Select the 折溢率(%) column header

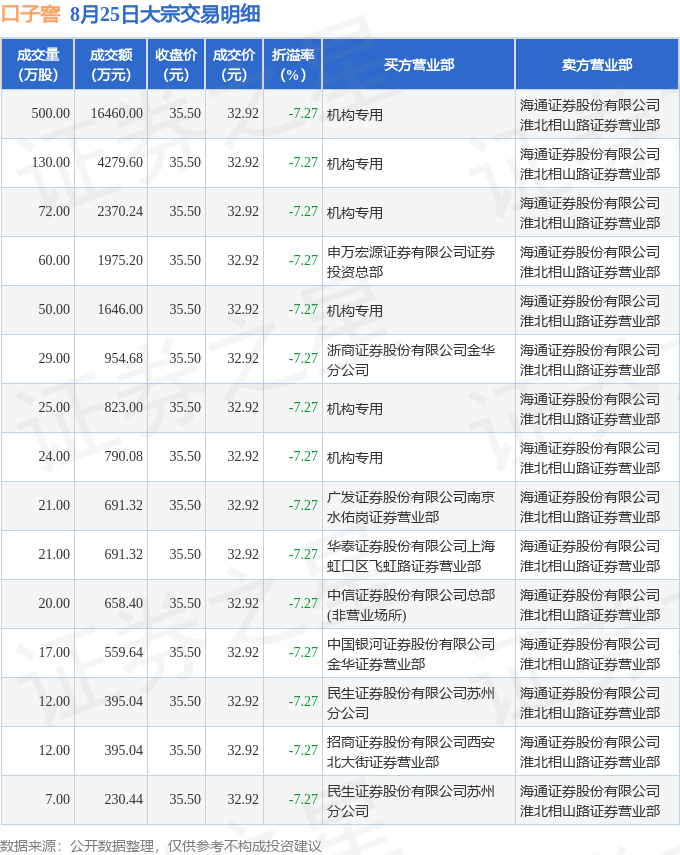[293, 64]
